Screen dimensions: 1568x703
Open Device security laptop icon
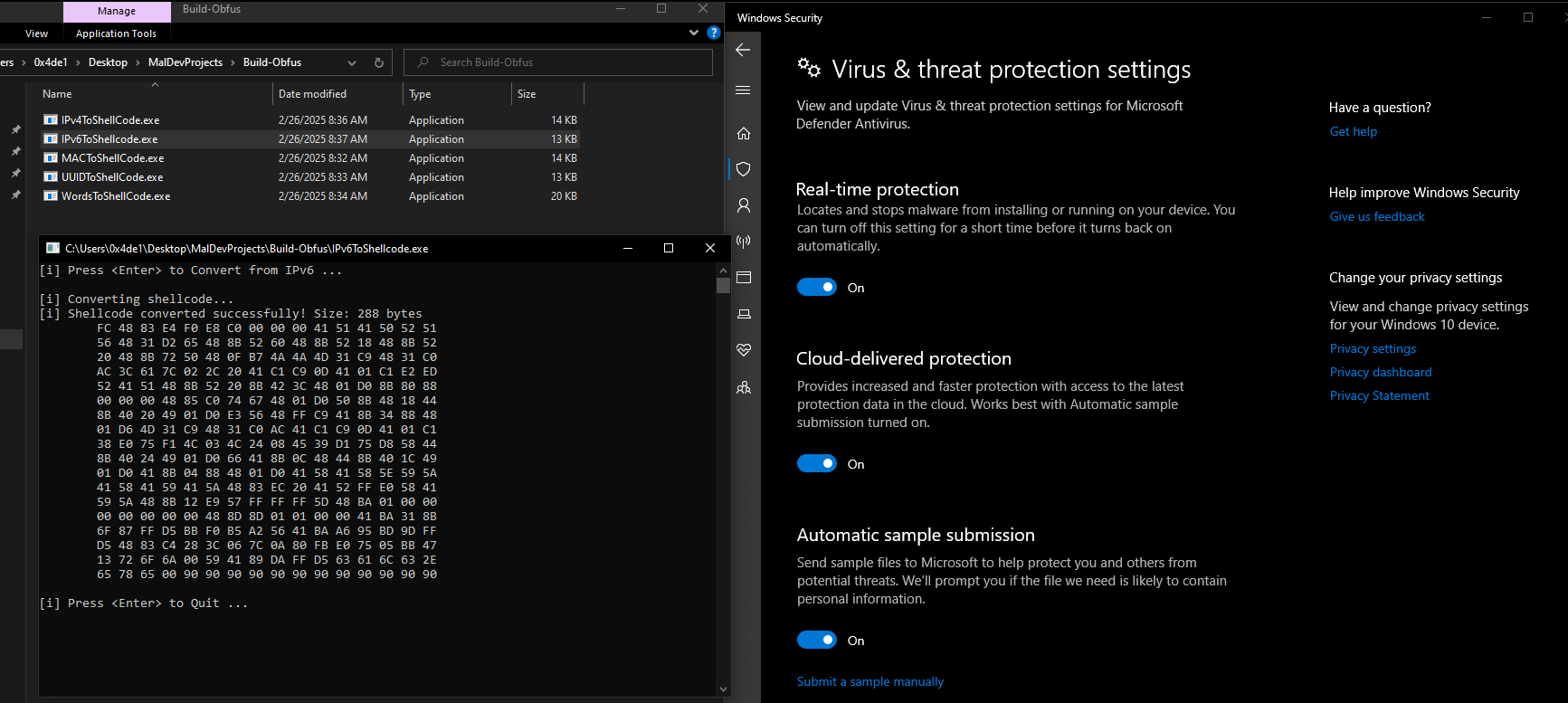click(744, 314)
